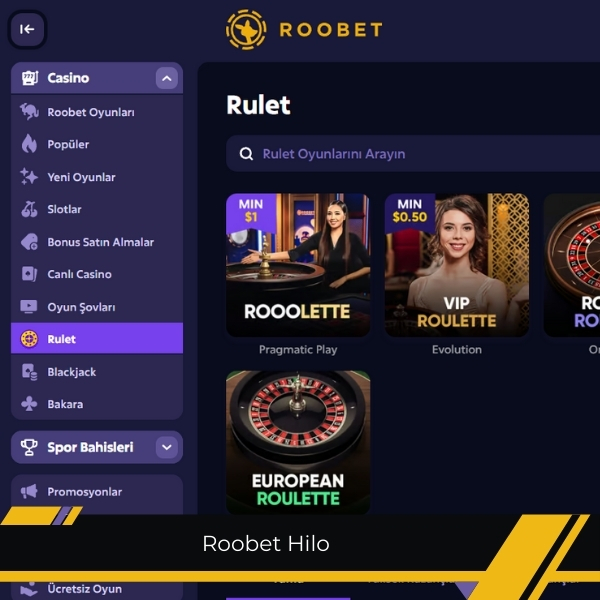Select the Bakara club icon
The image size is (600, 600).
pos(29,404)
